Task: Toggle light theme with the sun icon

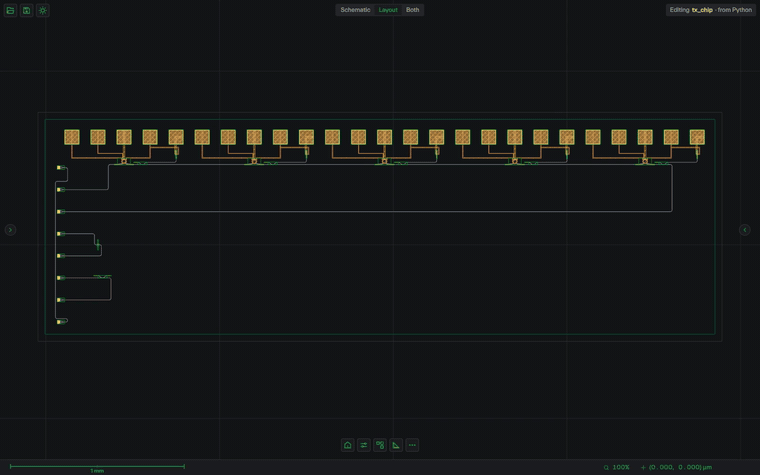Action: [43, 10]
